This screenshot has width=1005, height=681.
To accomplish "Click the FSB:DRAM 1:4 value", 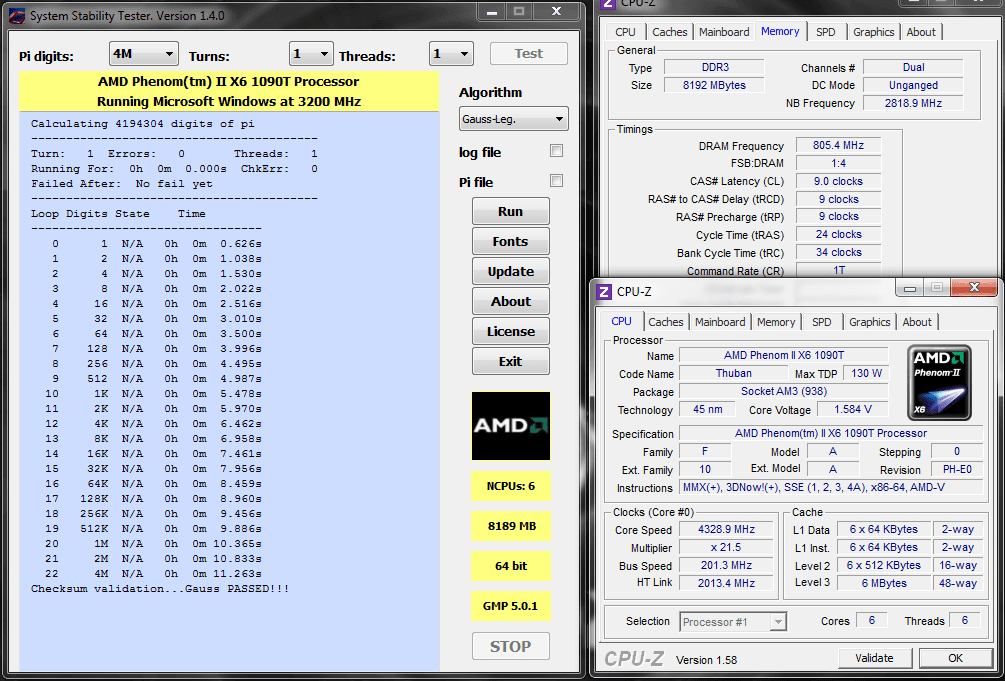I will 838,164.
